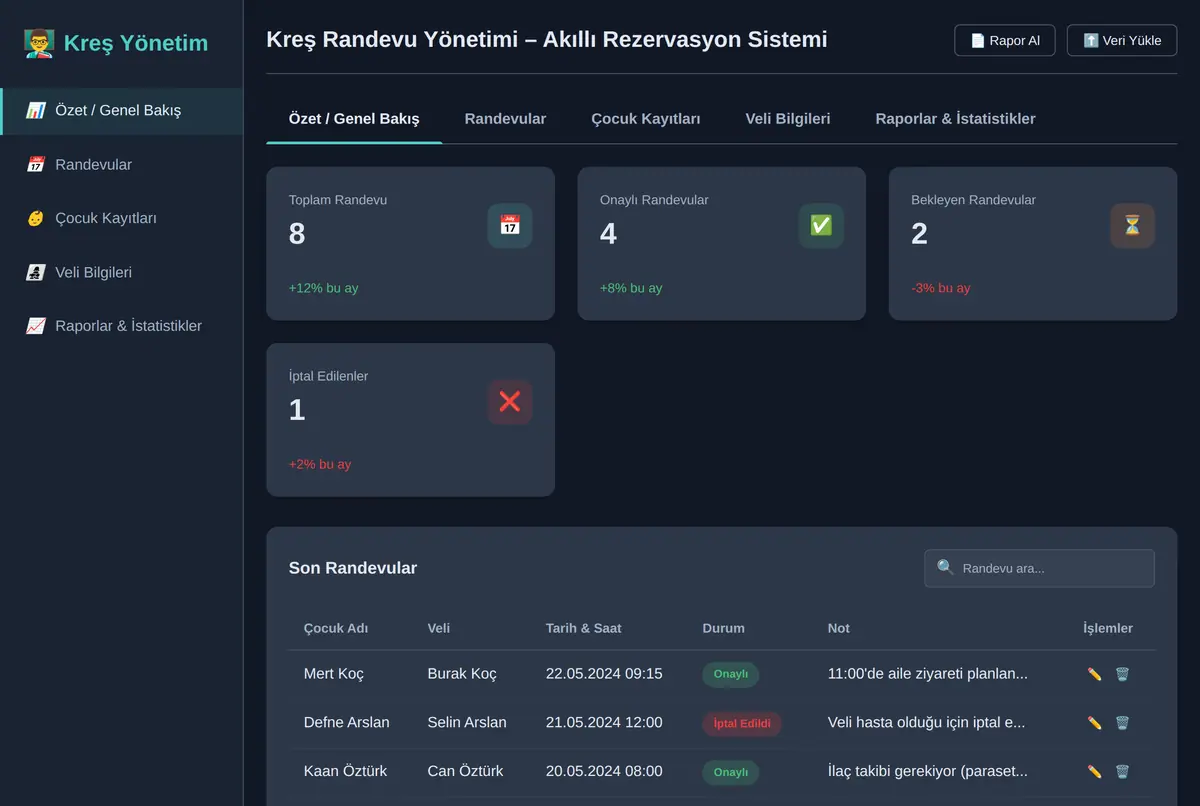Select the child name Mert Koç
The width and height of the screenshot is (1200, 806).
point(334,674)
